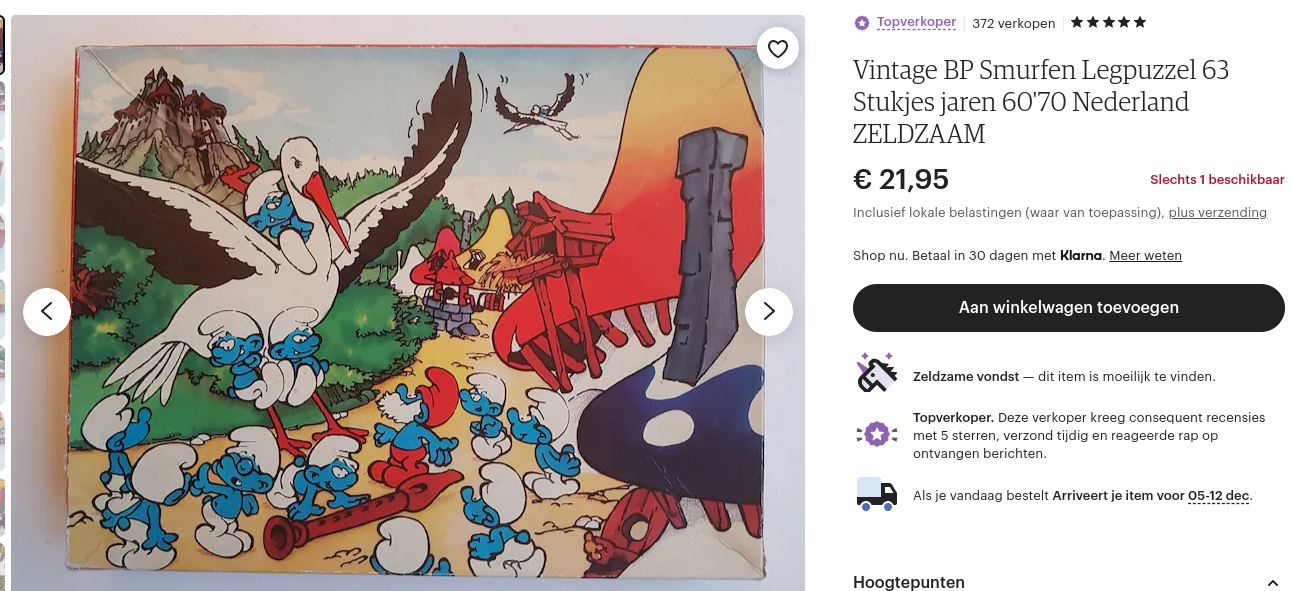The height and width of the screenshot is (591, 1291).
Task: Click the delivery truck icon
Action: click(x=876, y=493)
